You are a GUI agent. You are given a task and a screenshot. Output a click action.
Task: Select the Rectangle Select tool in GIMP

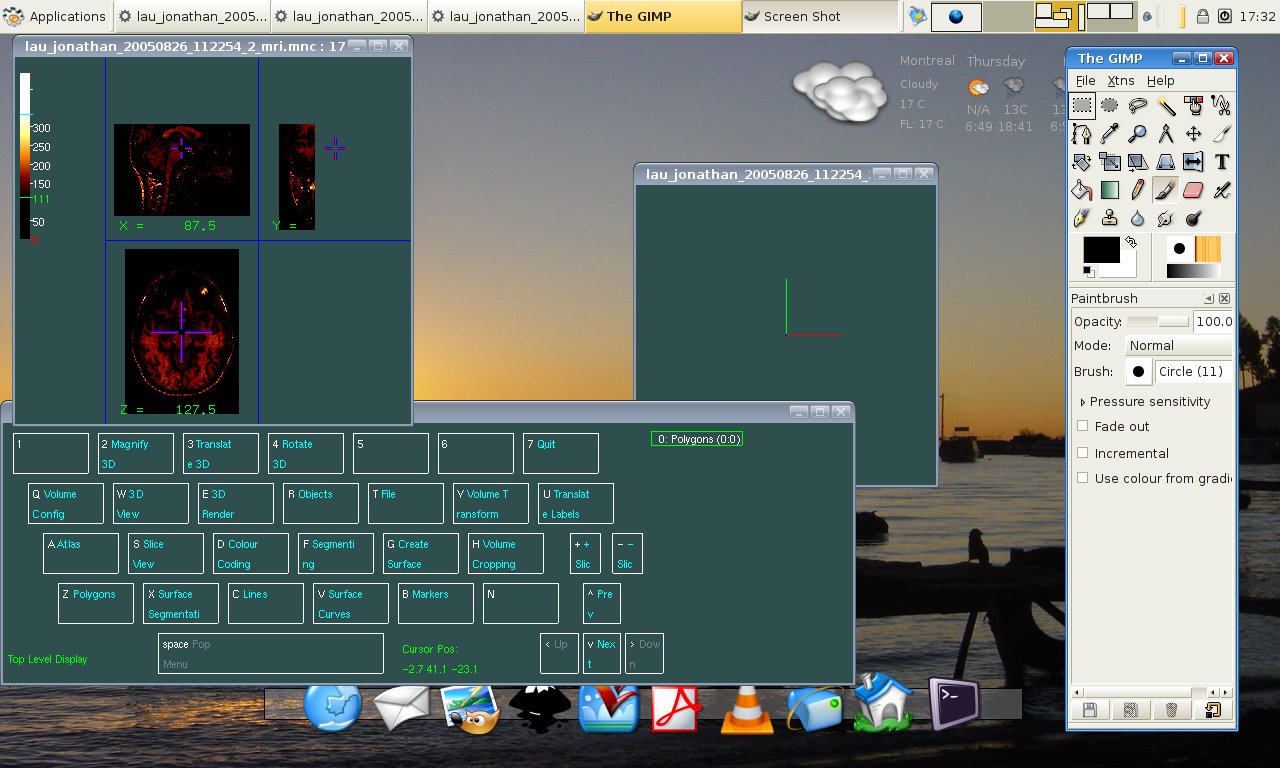tap(1082, 105)
